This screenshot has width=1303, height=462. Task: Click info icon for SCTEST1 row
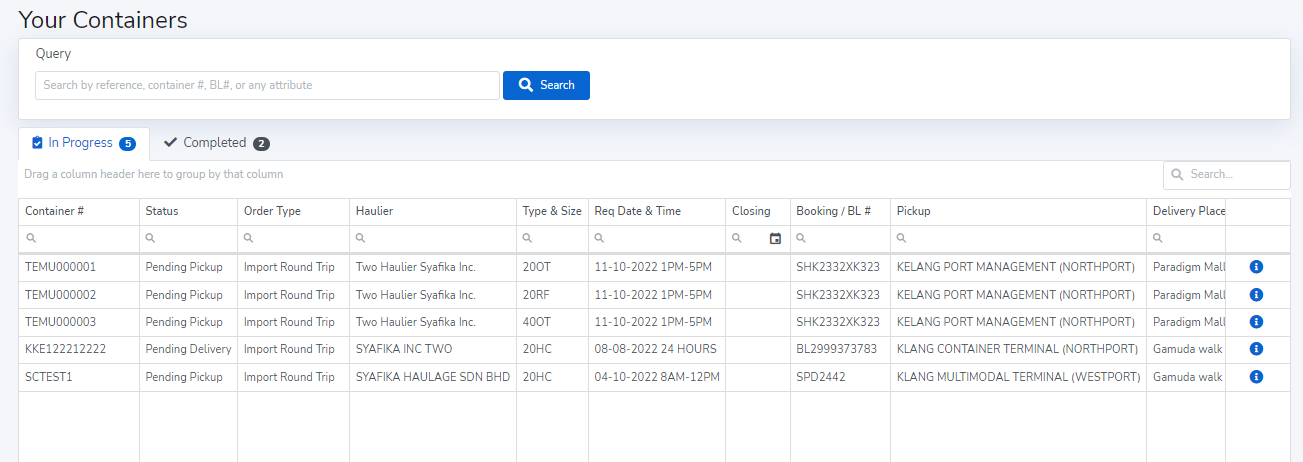click(x=1256, y=377)
